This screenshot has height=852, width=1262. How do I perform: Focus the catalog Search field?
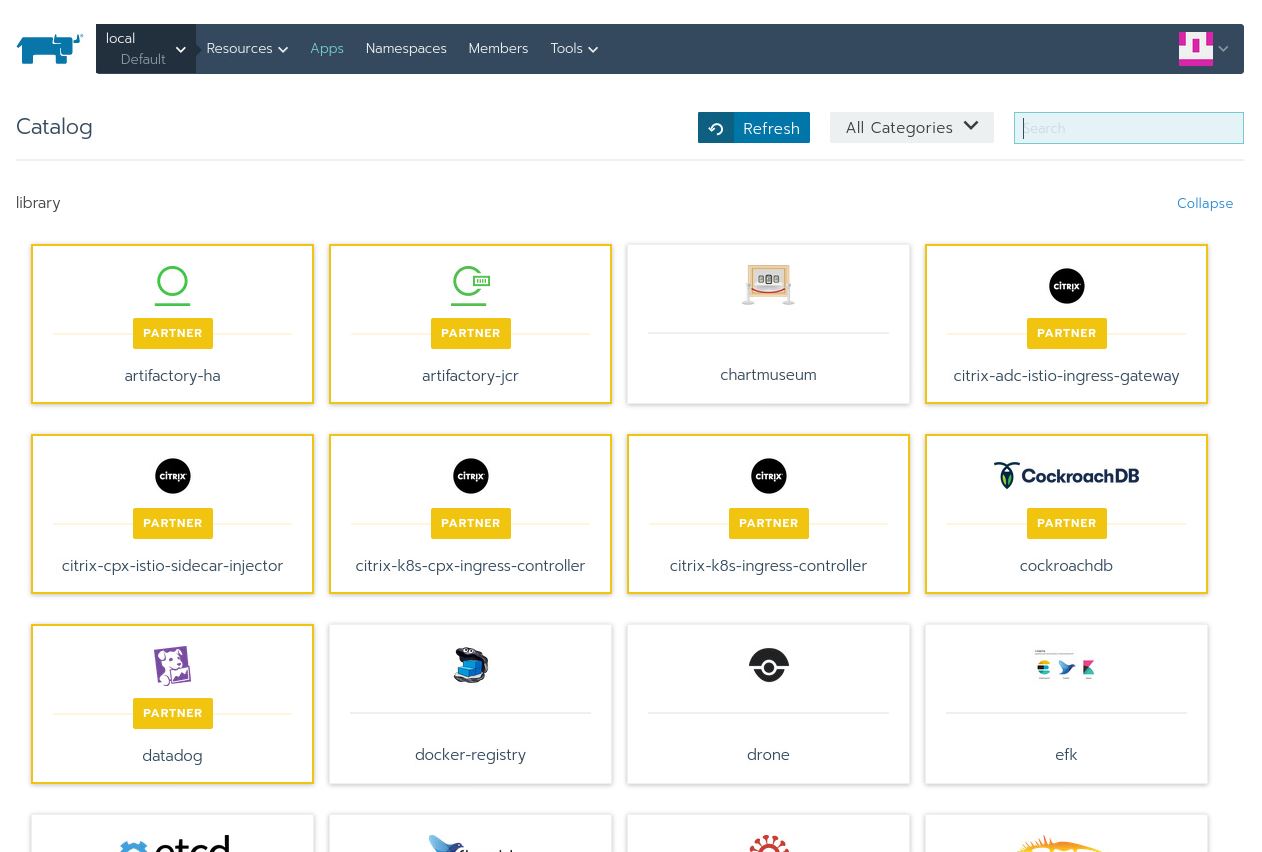coord(1128,128)
